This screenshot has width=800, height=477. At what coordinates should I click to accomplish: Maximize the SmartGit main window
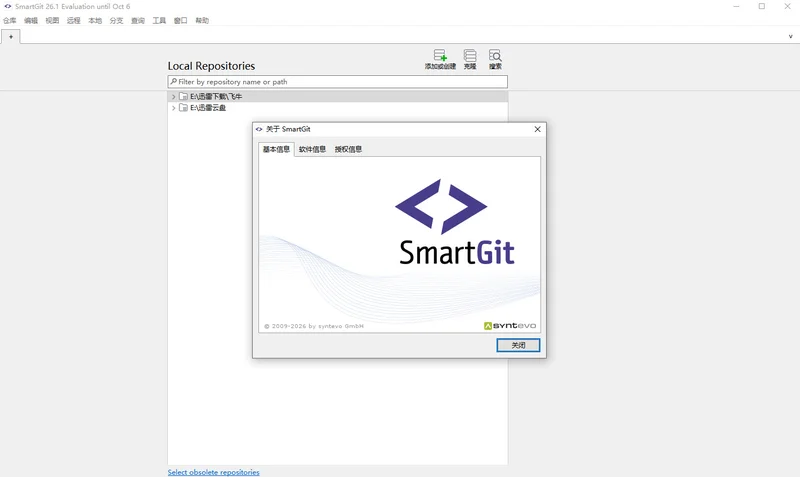pos(762,7)
